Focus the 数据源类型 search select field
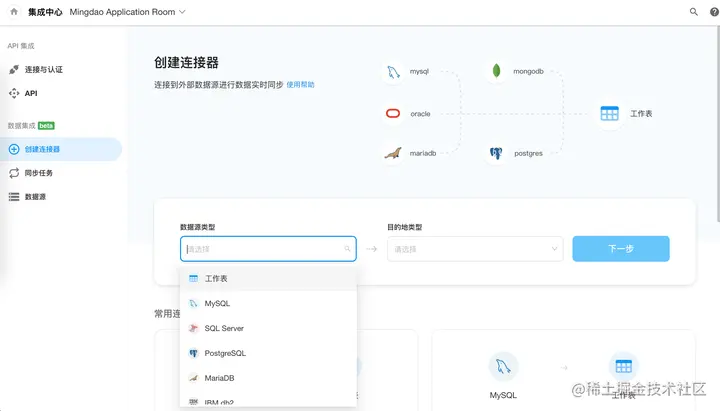This screenshot has height=411, width=720. (268, 249)
